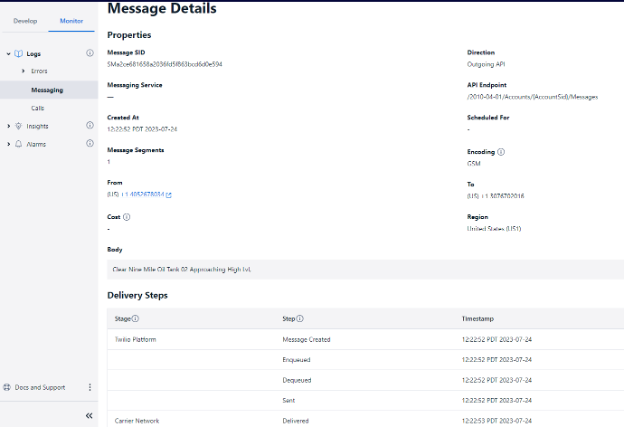Click the Alarms bell icon
This screenshot has height=428, width=624.
(x=18, y=144)
